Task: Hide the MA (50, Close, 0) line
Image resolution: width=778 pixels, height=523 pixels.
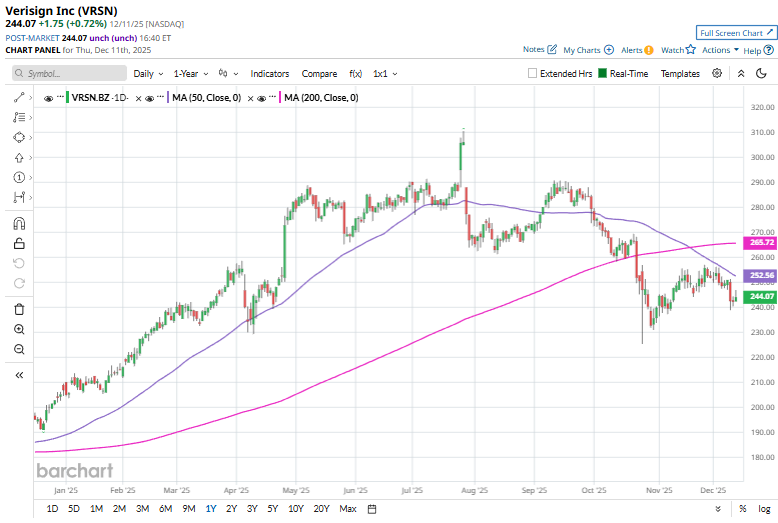Action: [x=151, y=98]
